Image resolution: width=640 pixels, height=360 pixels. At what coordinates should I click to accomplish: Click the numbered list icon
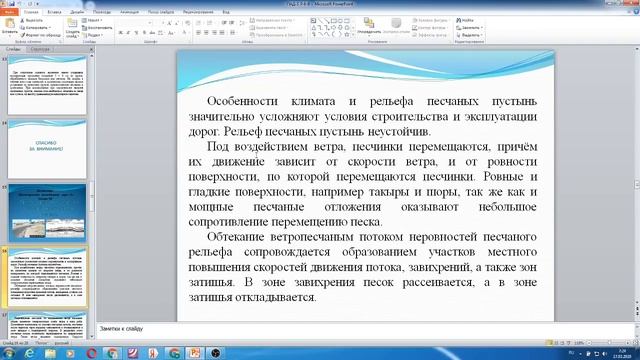[x=210, y=23]
